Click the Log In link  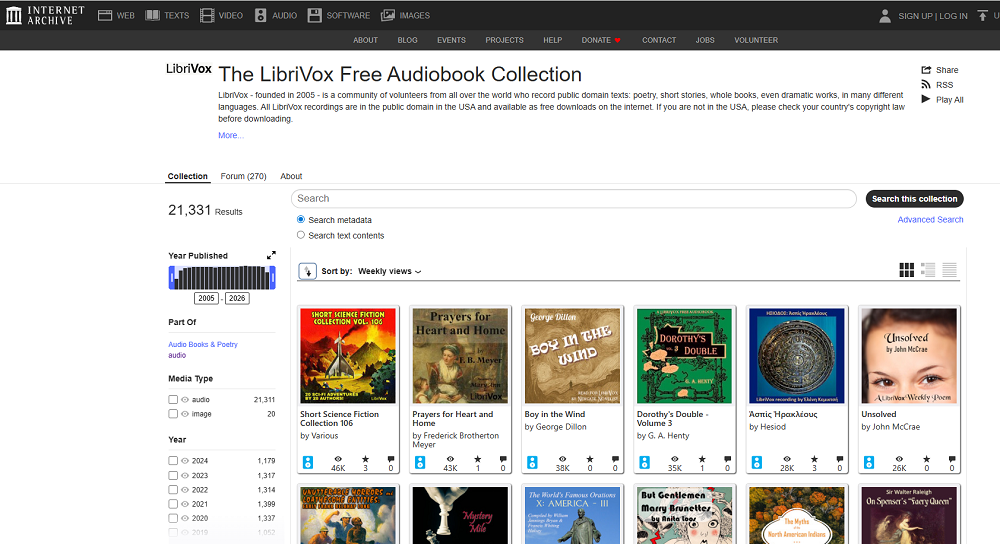pyautogui.click(x=953, y=16)
